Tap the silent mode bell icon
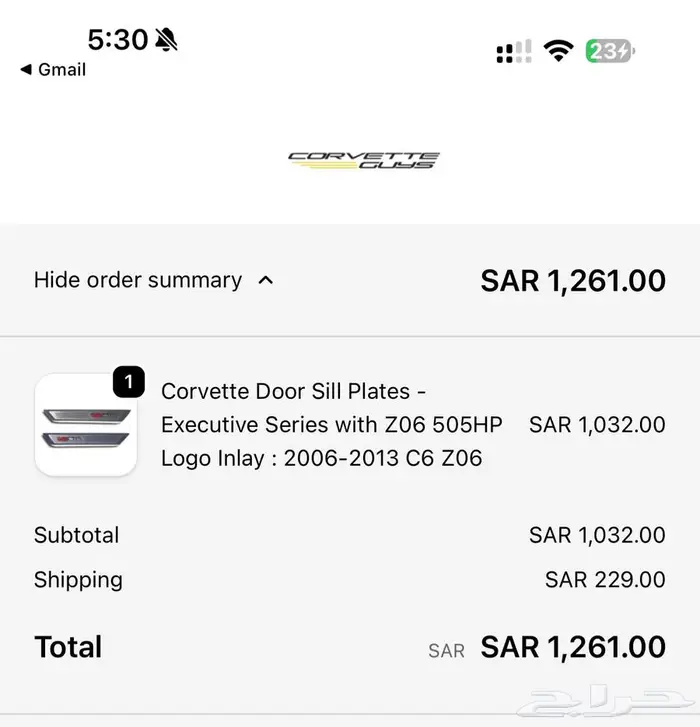700x727 pixels. pyautogui.click(x=166, y=40)
